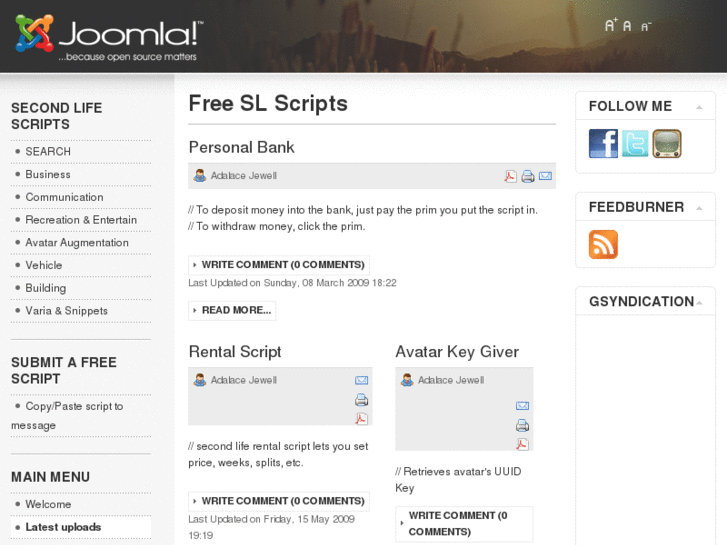Open the Twitter follow icon

pos(635,144)
